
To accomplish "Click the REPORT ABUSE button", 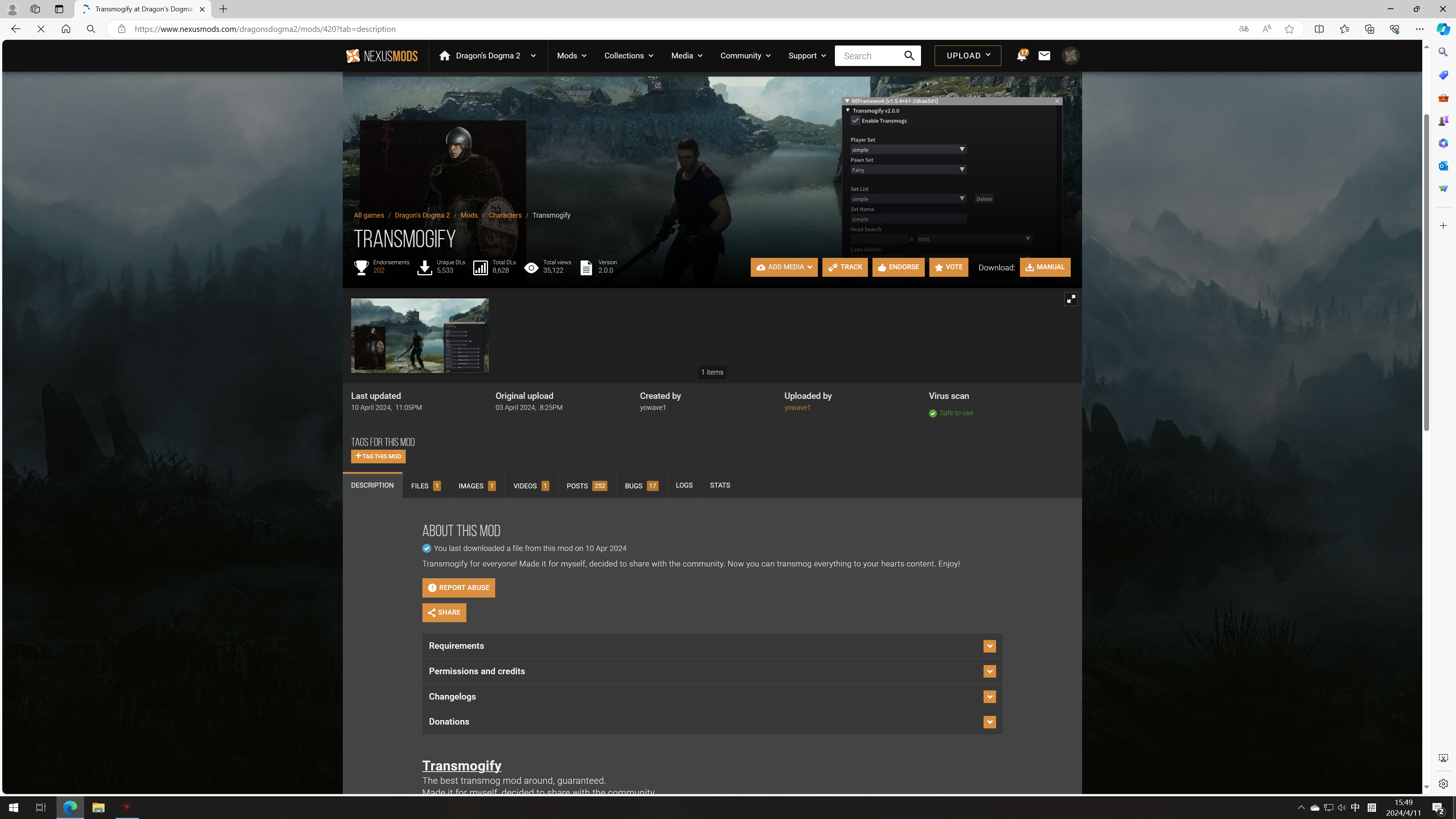I will [x=458, y=588].
